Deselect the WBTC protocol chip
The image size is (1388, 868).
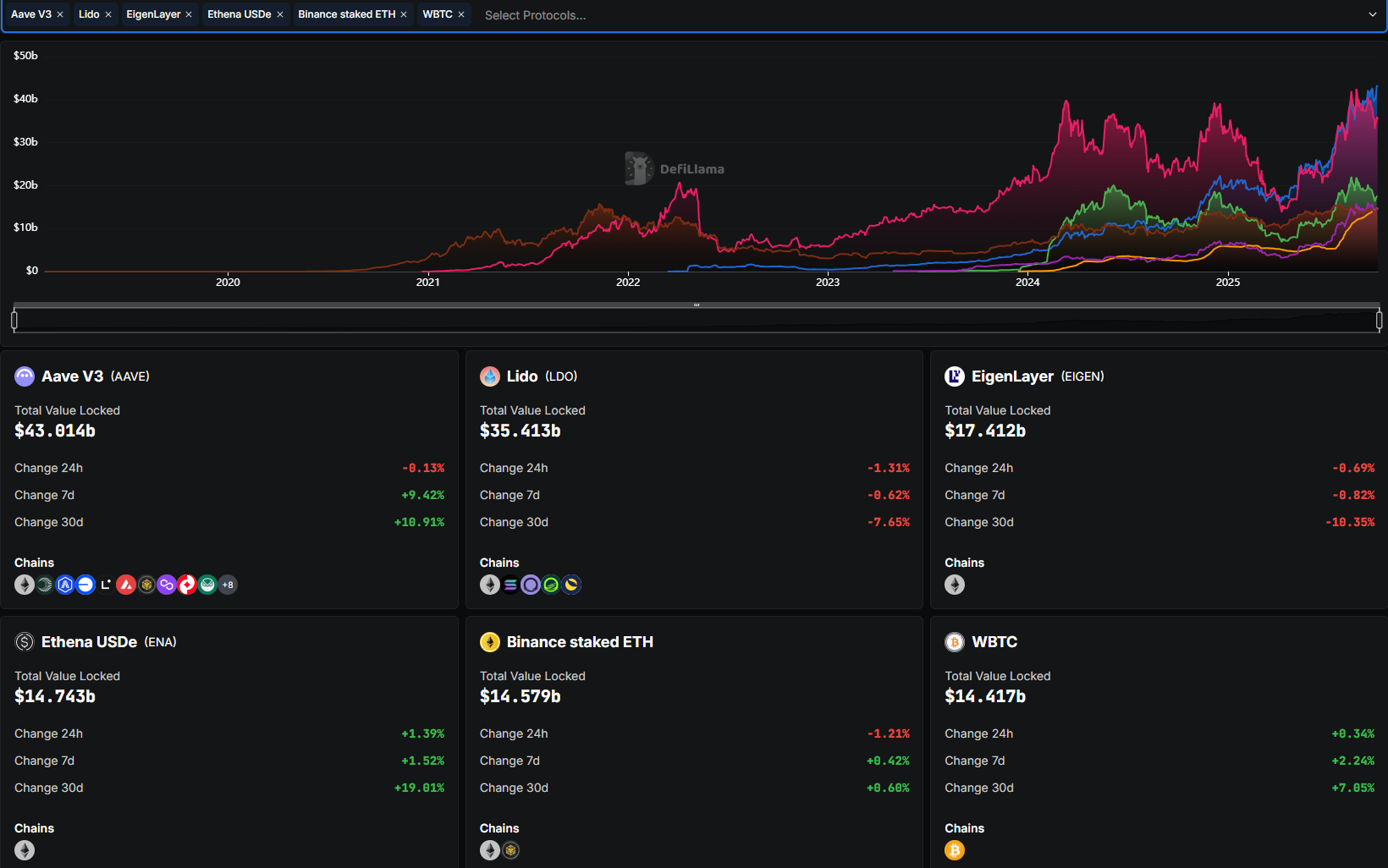tap(461, 14)
